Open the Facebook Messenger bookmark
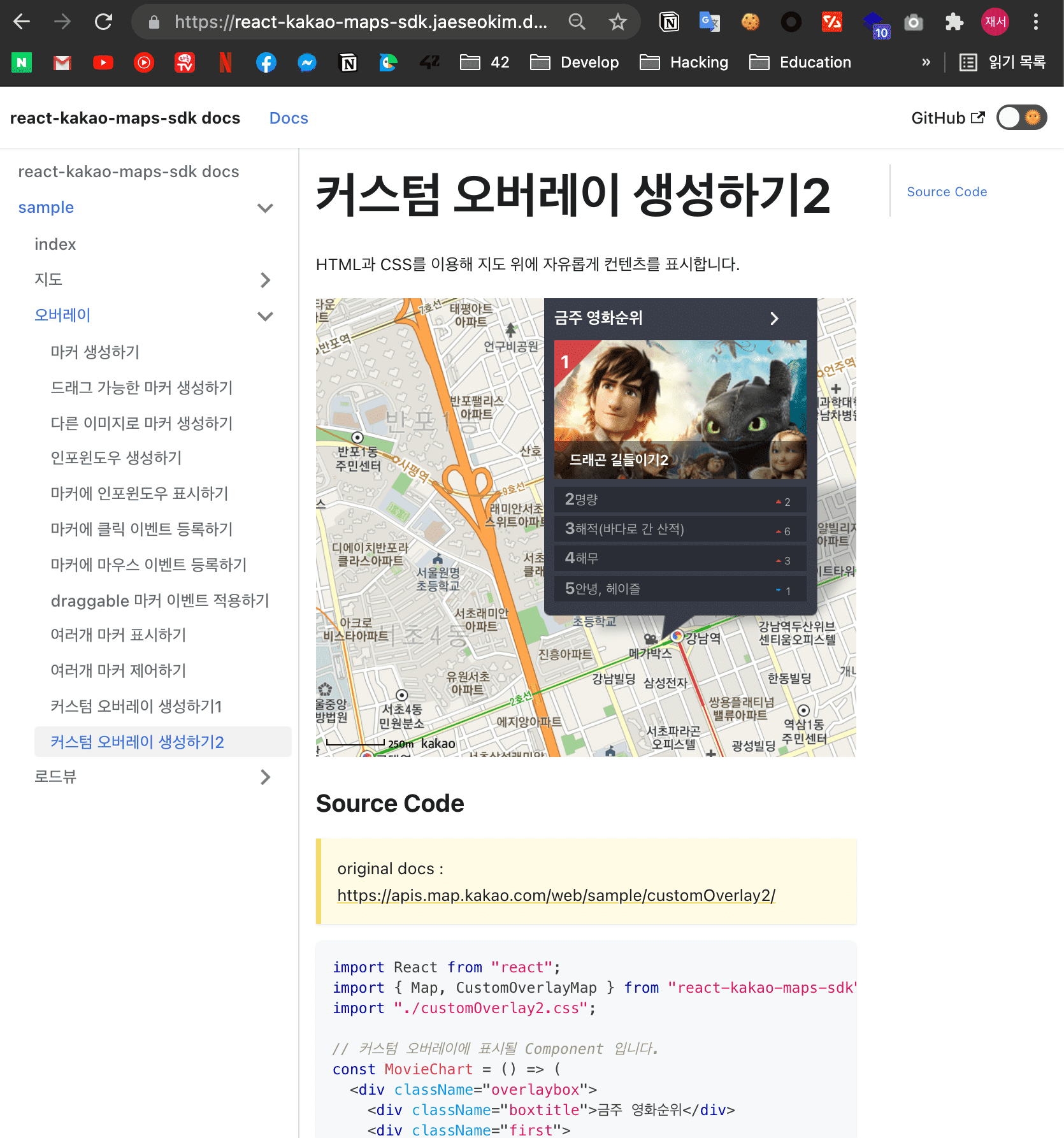The width and height of the screenshot is (1064, 1138). coord(307,62)
